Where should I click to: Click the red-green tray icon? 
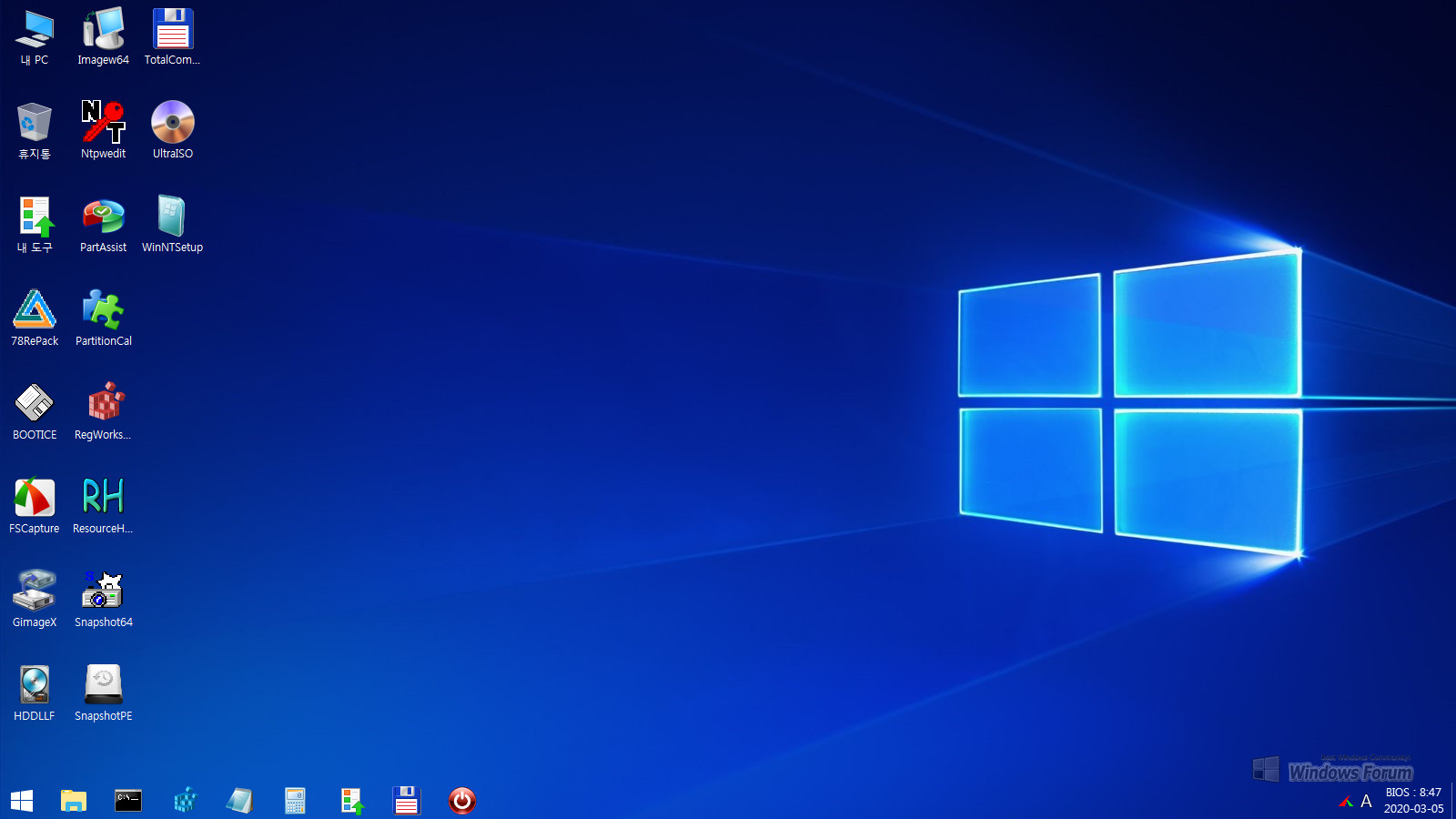[1346, 802]
